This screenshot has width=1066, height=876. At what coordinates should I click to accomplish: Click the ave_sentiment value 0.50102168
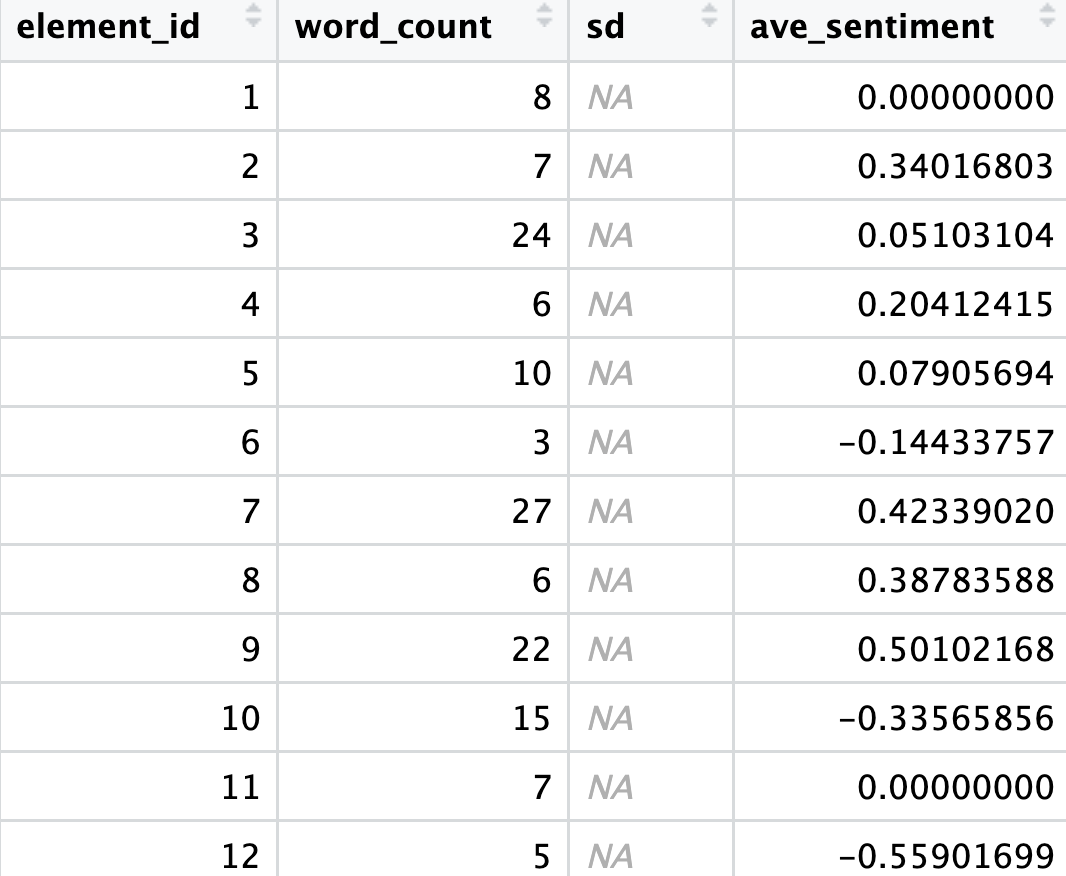[955, 649]
